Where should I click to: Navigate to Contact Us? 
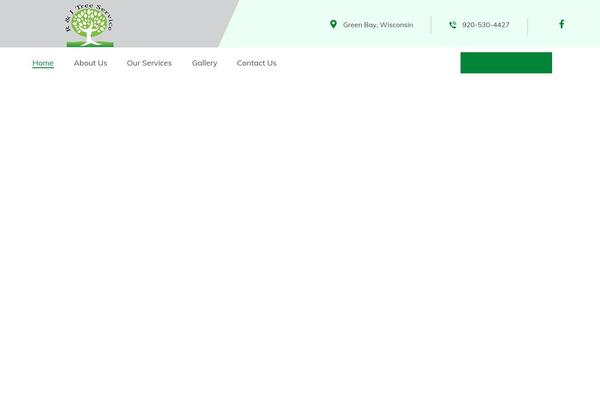click(256, 63)
